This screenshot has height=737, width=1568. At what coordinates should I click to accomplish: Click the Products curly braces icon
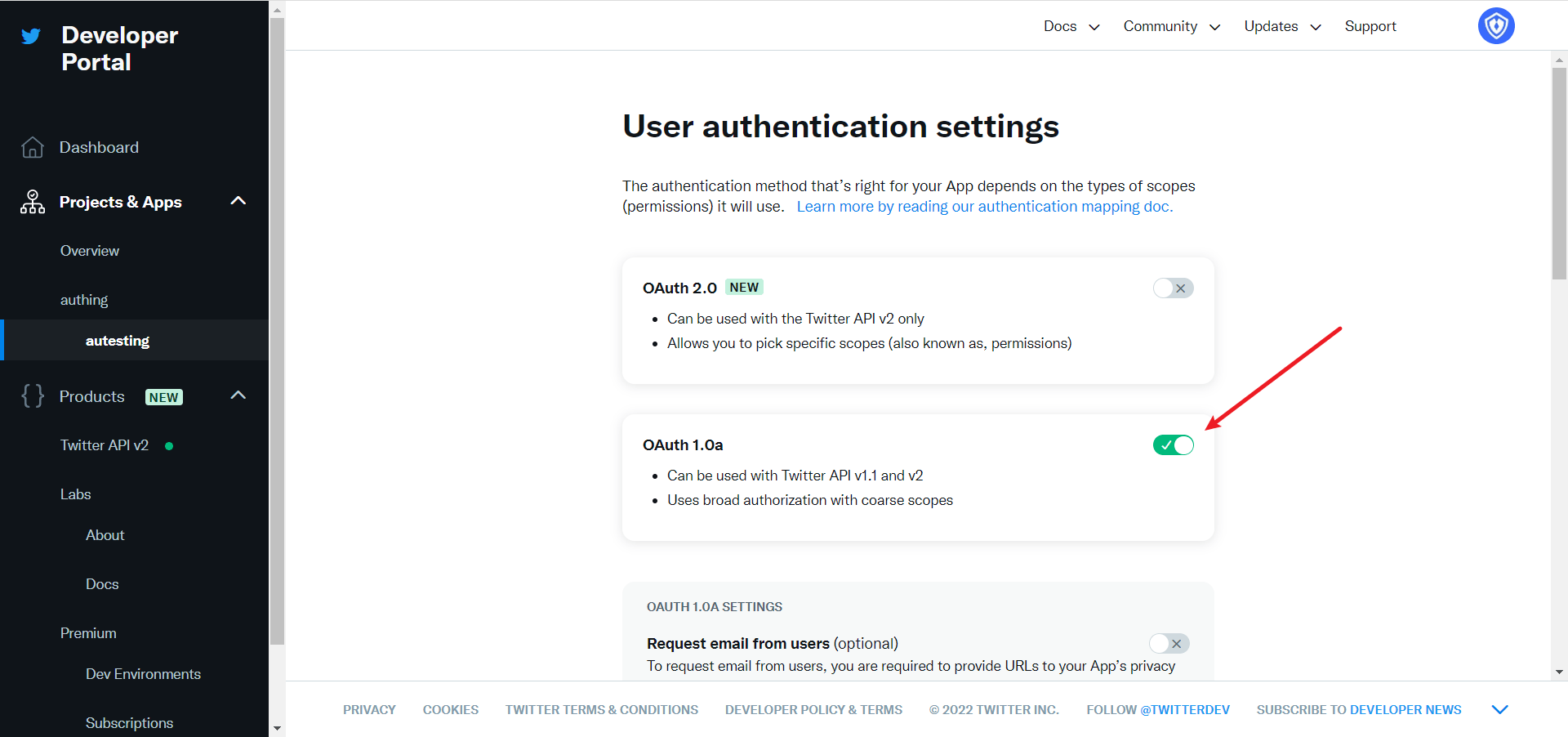tap(33, 396)
